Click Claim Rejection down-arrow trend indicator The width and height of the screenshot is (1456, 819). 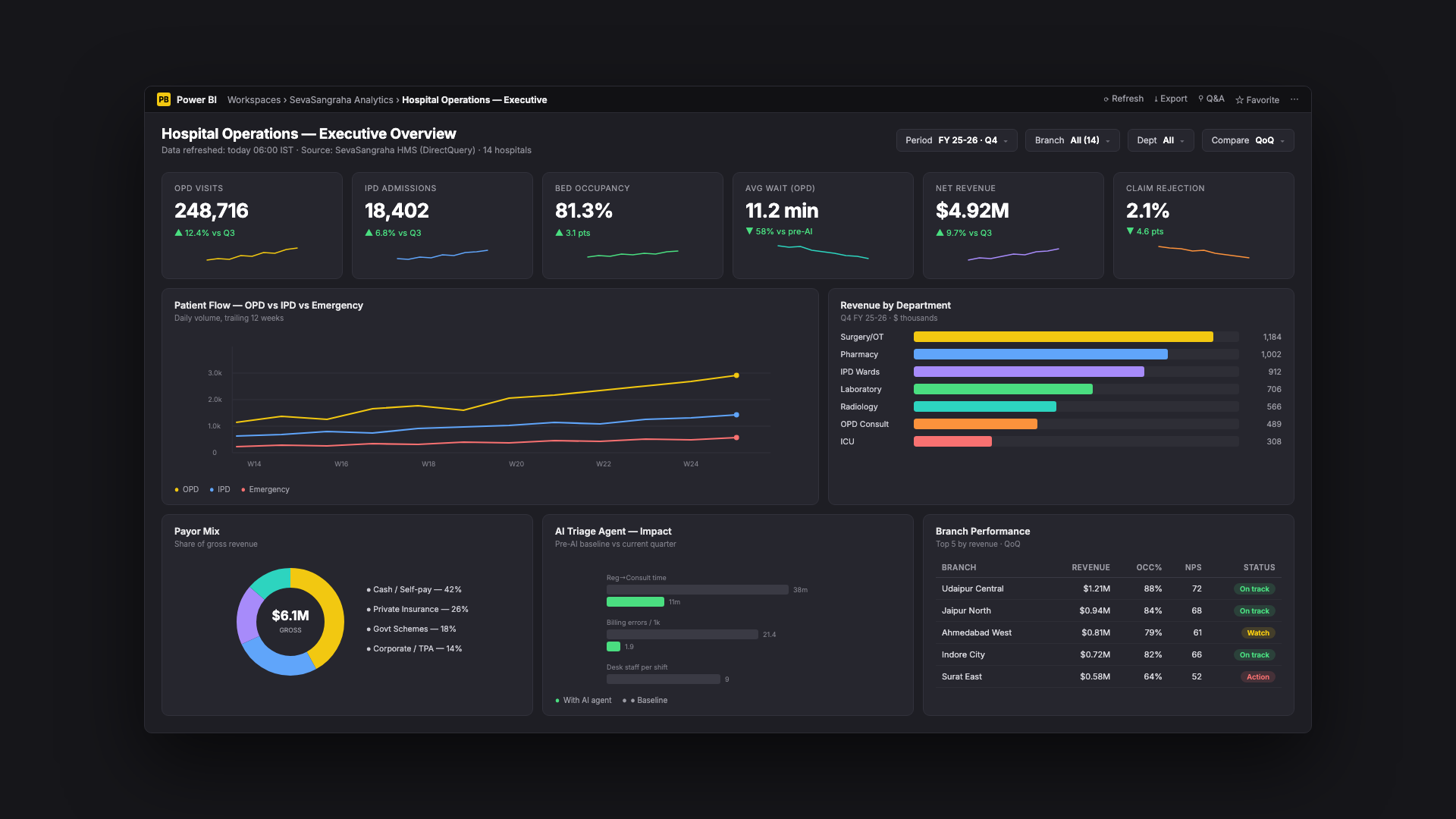[1131, 231]
